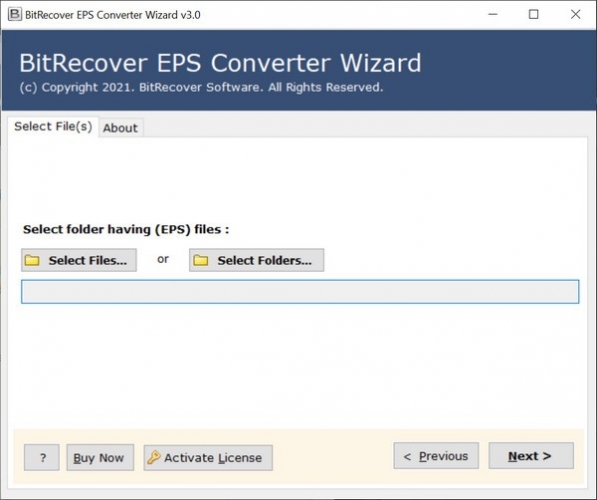This screenshot has height=500, width=597.
Task: Click the 'Select folder having (EPS) files' label
Action: coord(126,229)
